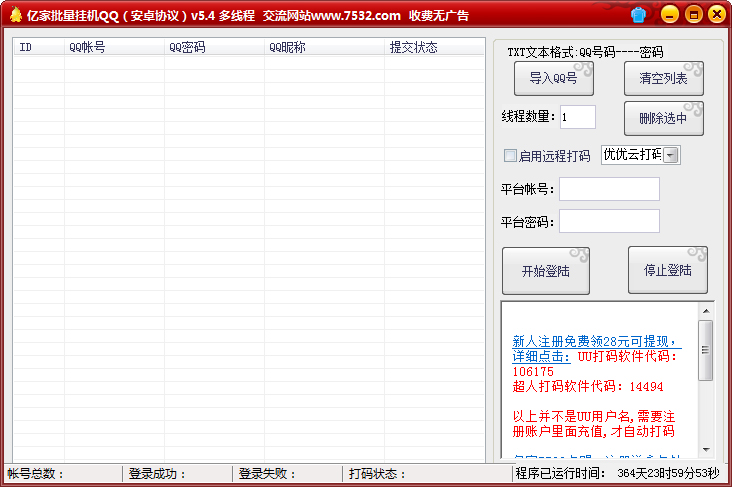This screenshot has width=732, height=487.
Task: Start login with the 开始登陆 button
Action: tap(545, 271)
